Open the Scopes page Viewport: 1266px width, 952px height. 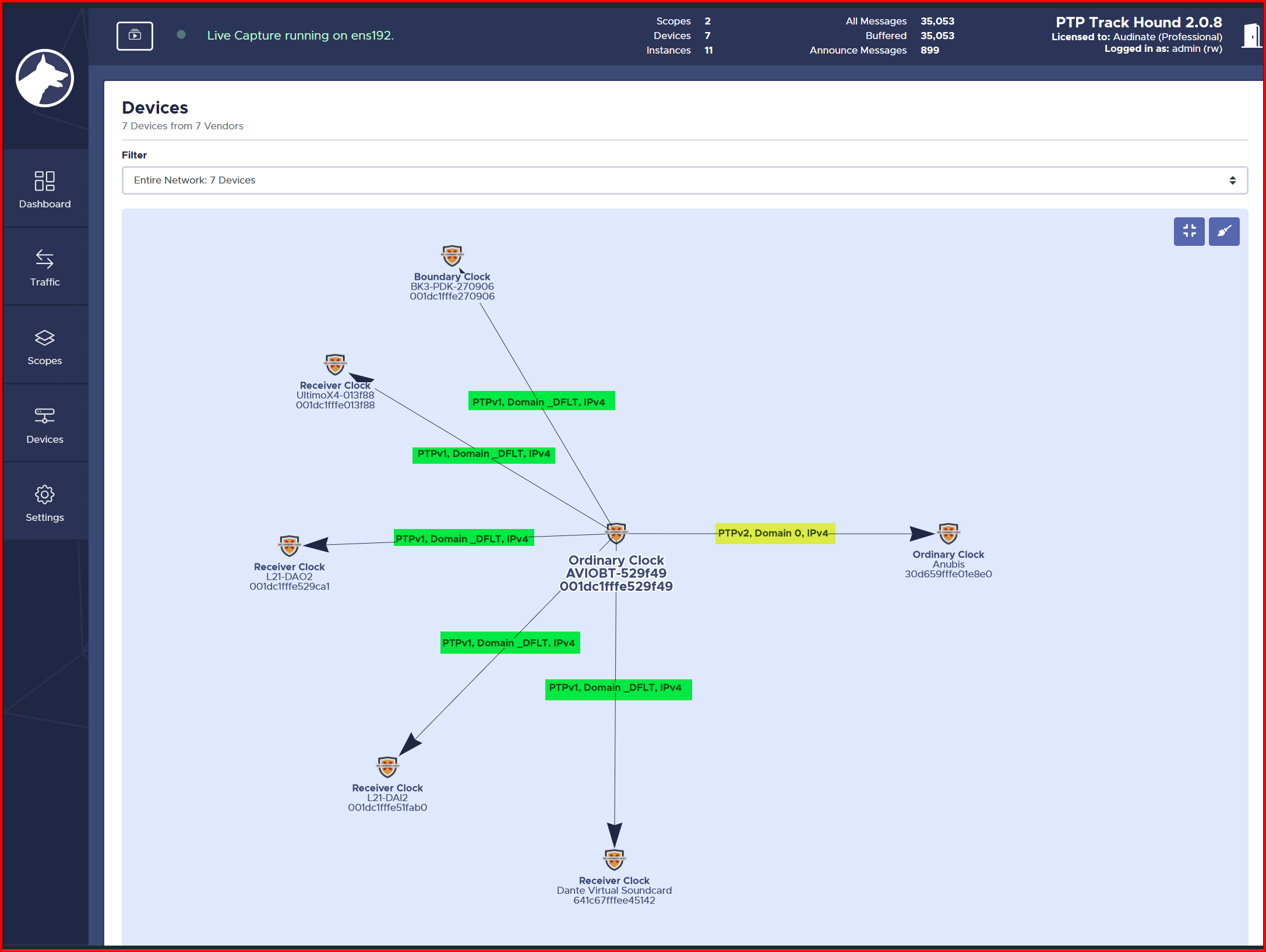point(45,346)
